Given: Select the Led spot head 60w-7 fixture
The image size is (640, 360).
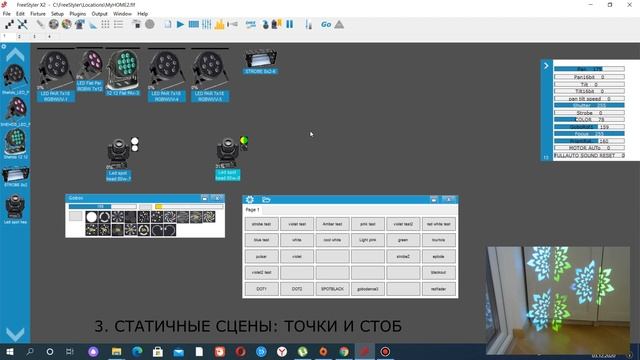Looking at the screenshot, I should [x=119, y=159].
